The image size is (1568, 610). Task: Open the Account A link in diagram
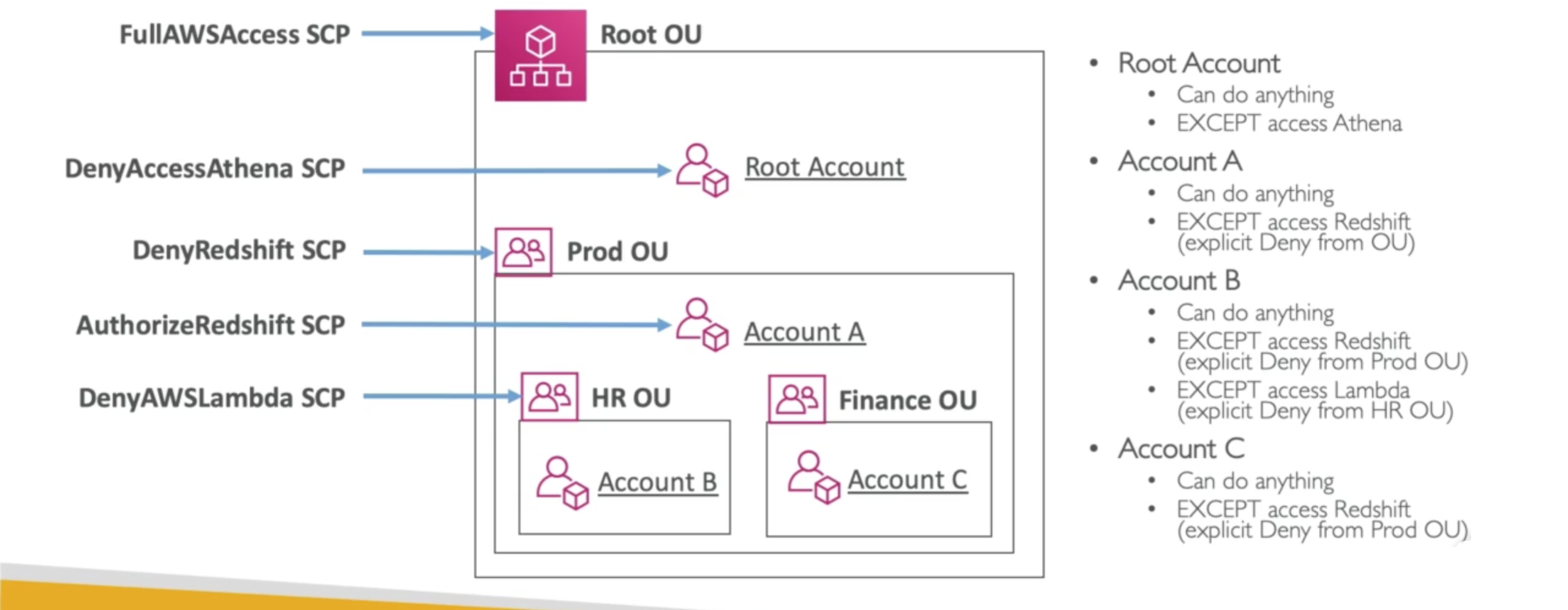(x=804, y=332)
